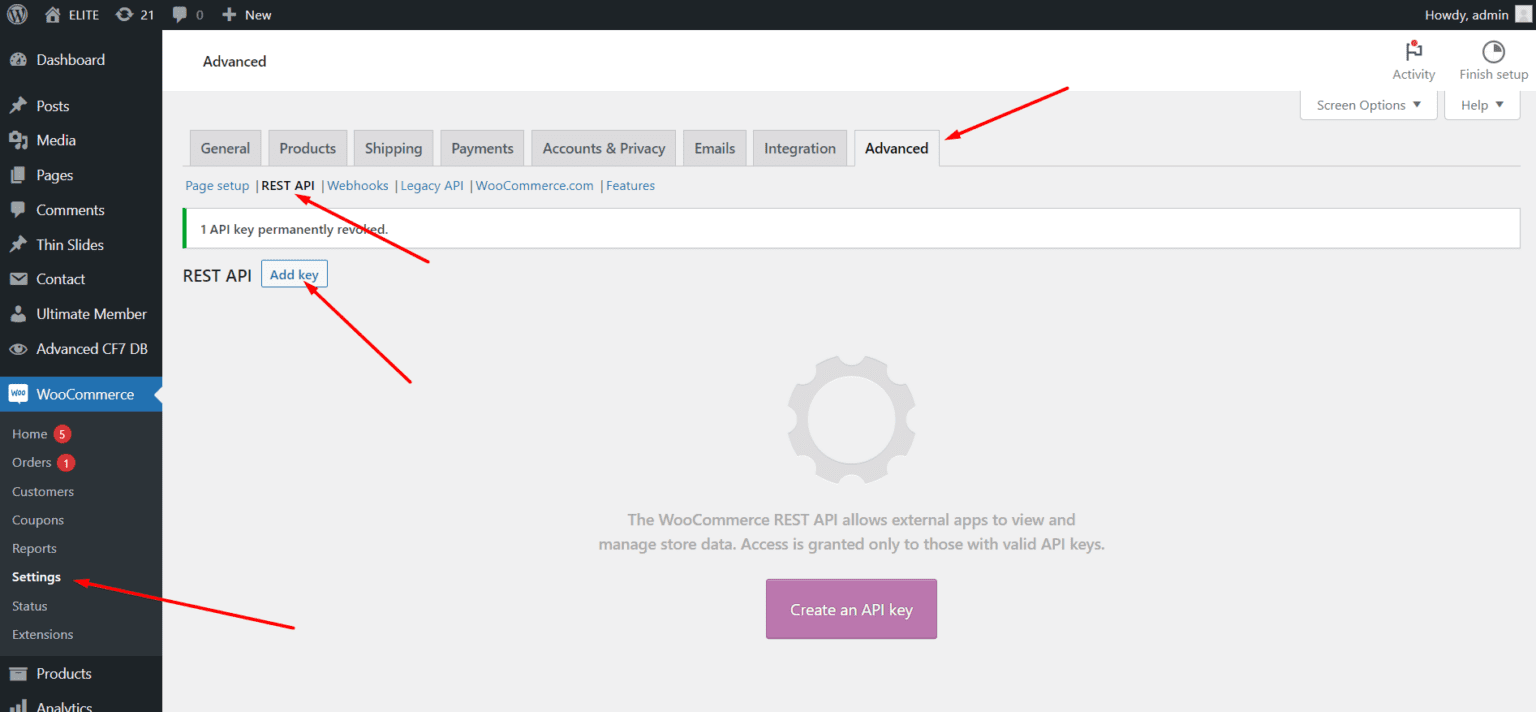Open WooCommerce Customers submenu item

43,492
